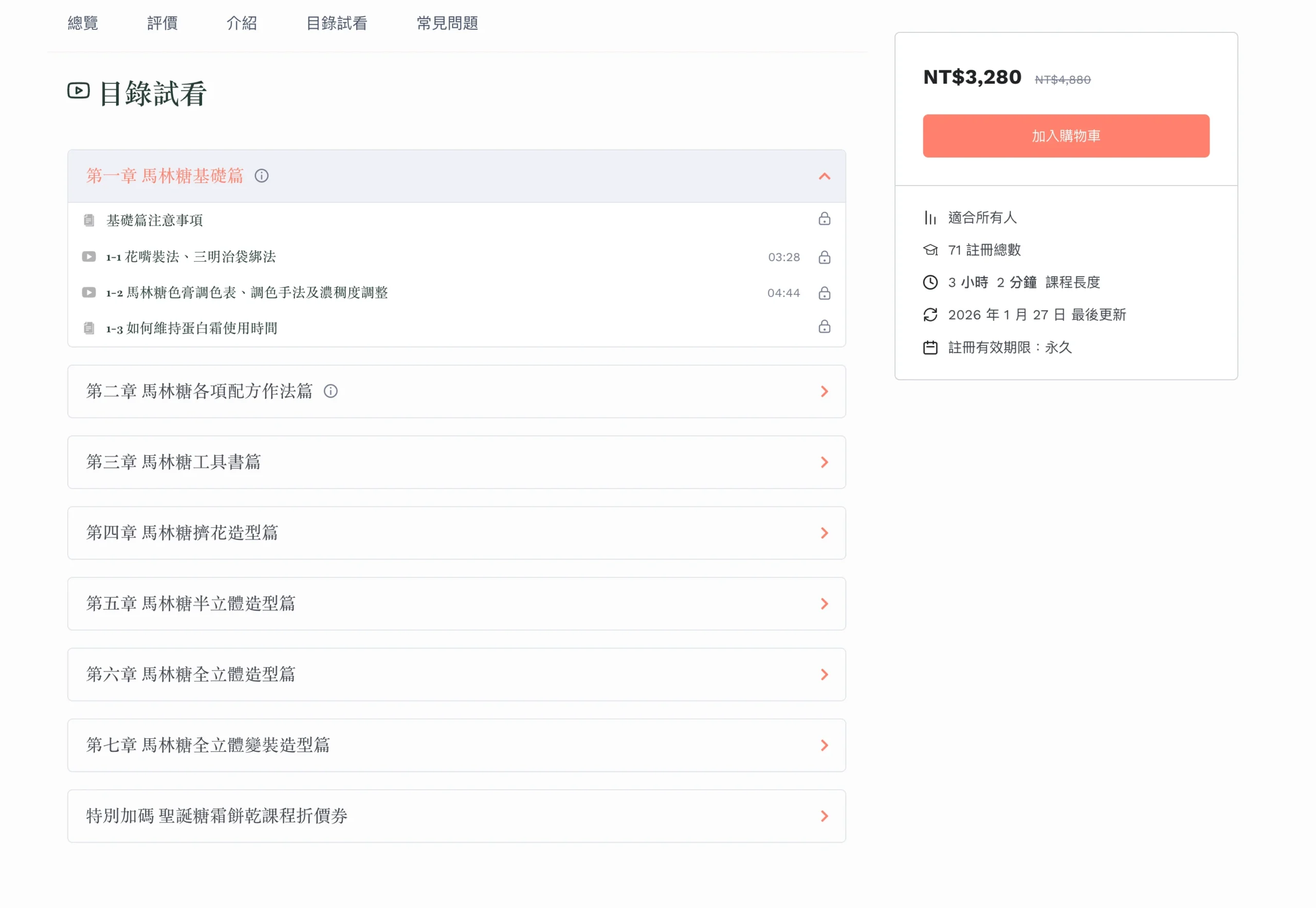This screenshot has height=908, width=1316.
Task: Expand 特別加碼 聖誕糖霜餅乾課程折價券 section
Action: tap(824, 817)
